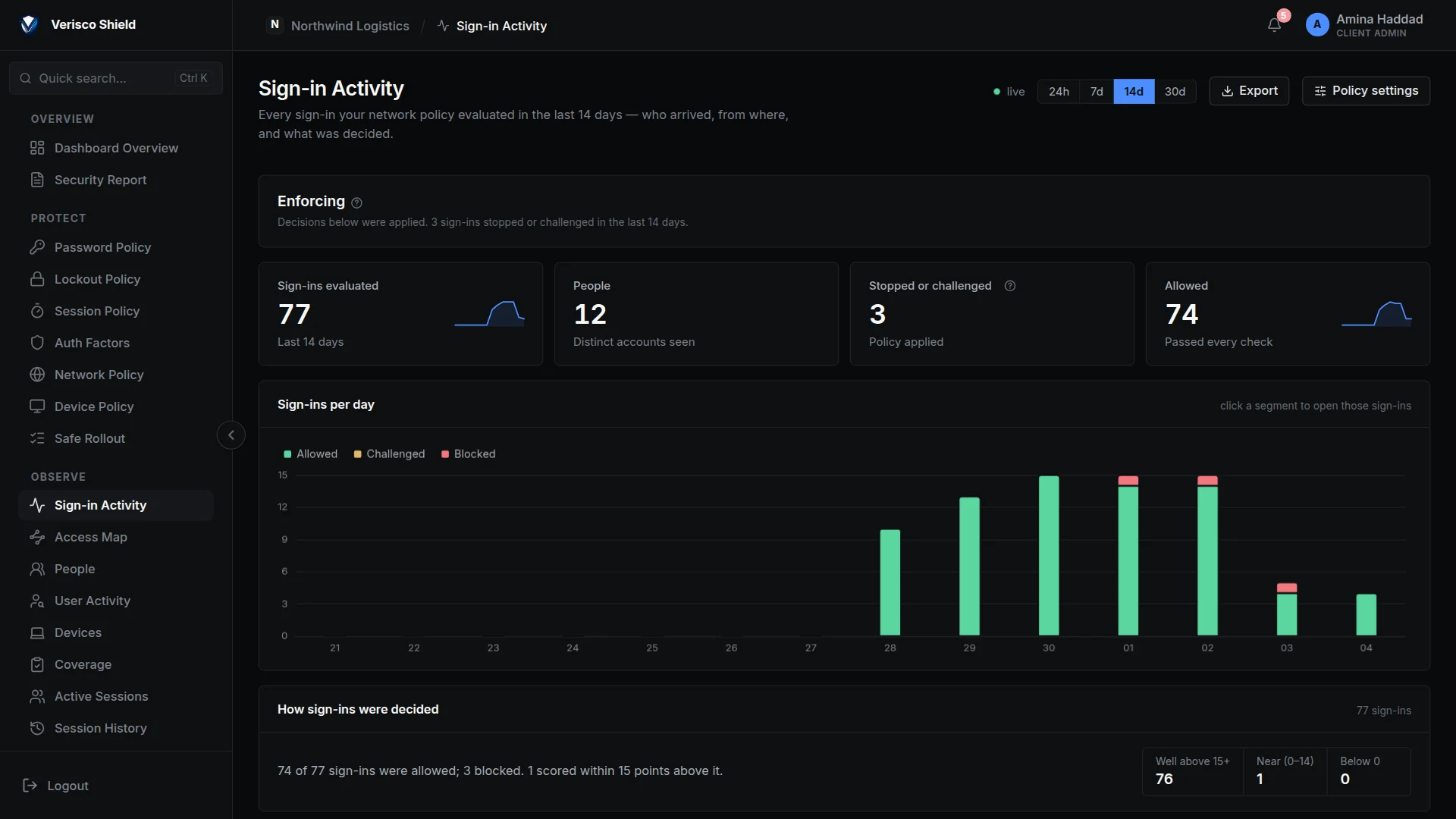Open Active Sessions in the sidebar
The width and height of the screenshot is (1456, 819).
pos(116,696)
